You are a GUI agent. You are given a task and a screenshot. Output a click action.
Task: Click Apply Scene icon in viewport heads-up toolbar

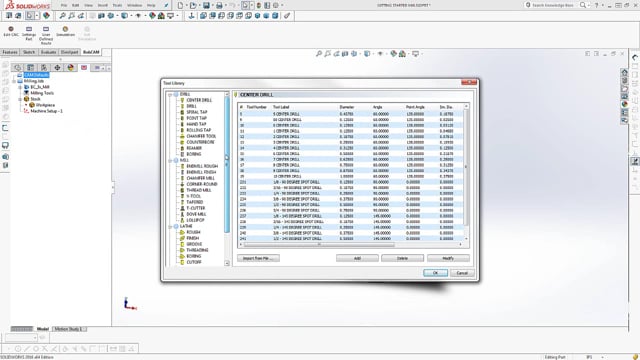pos(402,53)
